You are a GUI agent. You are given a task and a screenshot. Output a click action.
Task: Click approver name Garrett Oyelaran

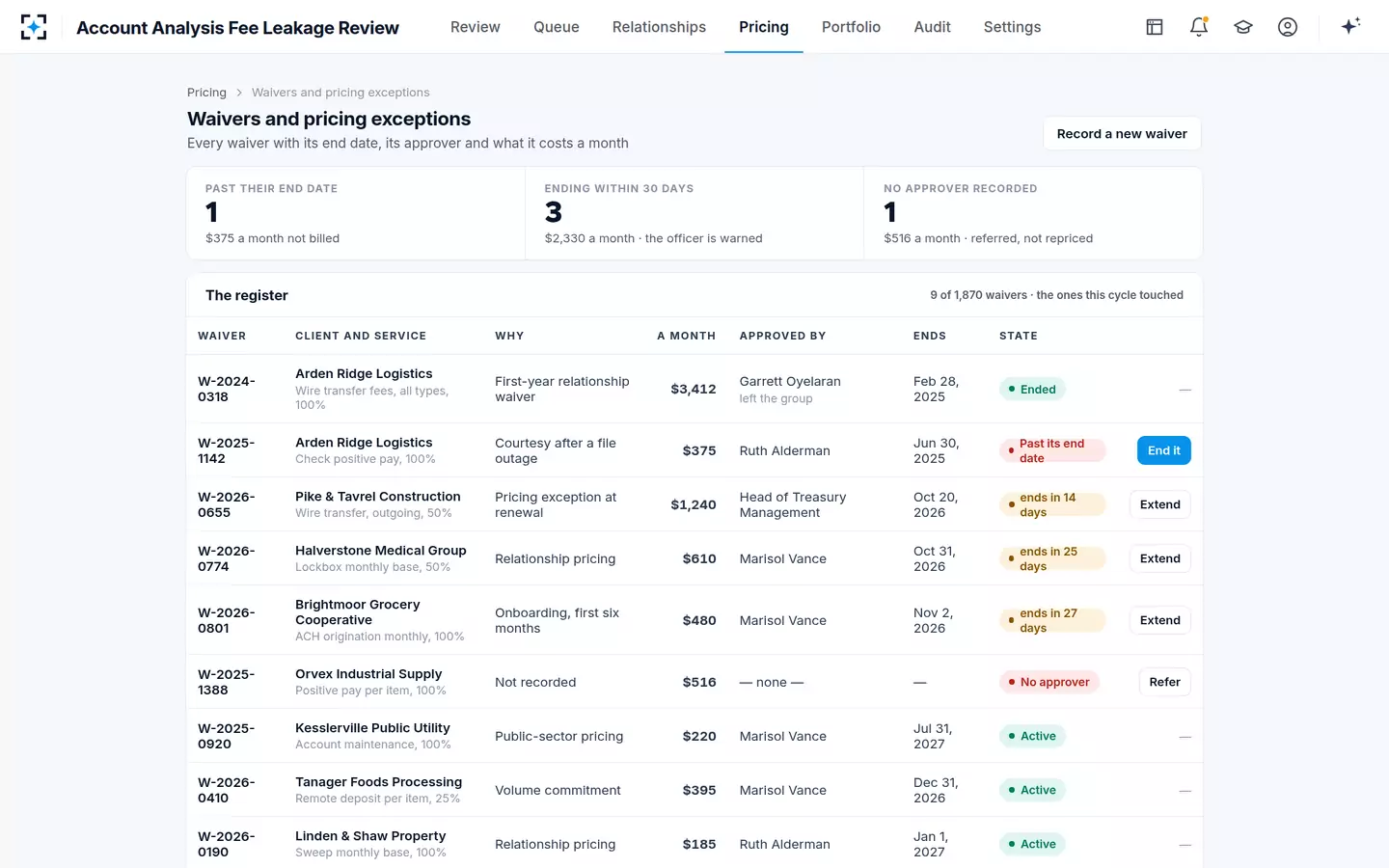click(x=790, y=381)
